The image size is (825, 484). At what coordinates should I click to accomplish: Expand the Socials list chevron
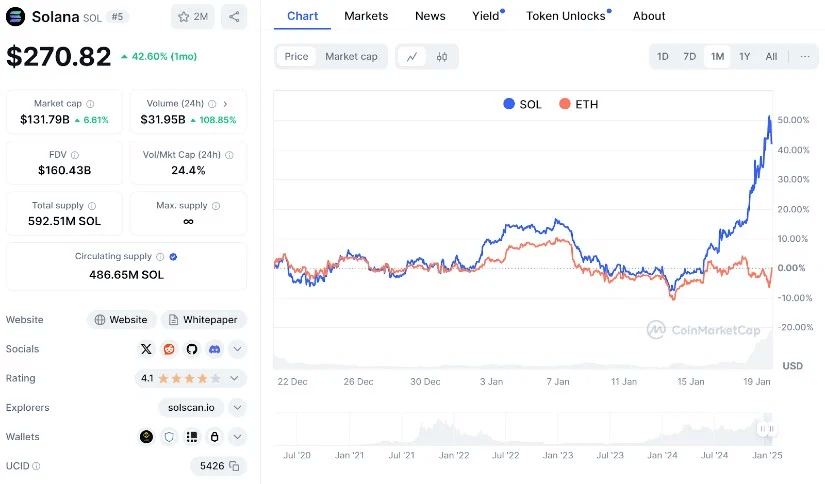click(x=237, y=349)
